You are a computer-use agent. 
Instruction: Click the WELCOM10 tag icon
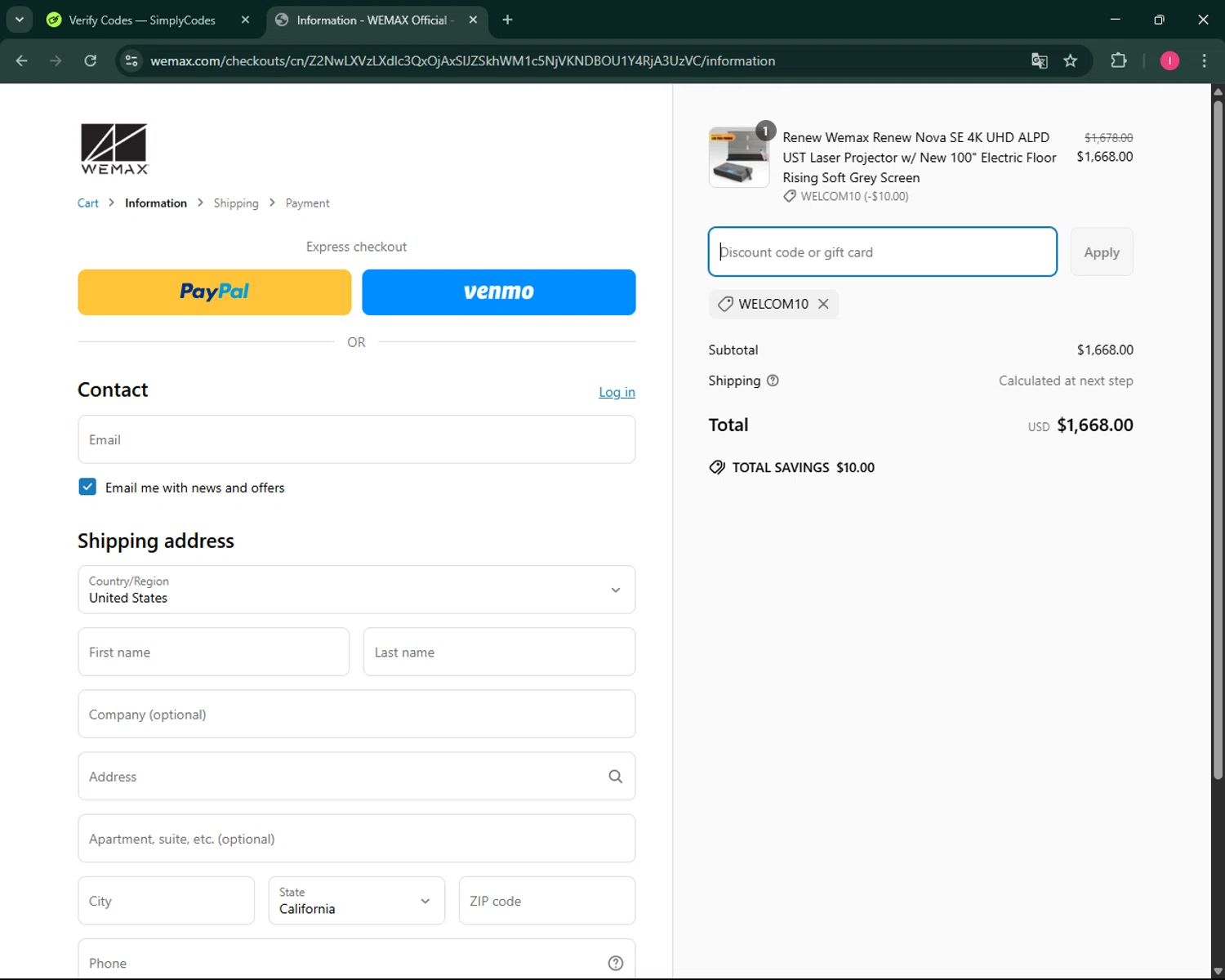point(725,304)
